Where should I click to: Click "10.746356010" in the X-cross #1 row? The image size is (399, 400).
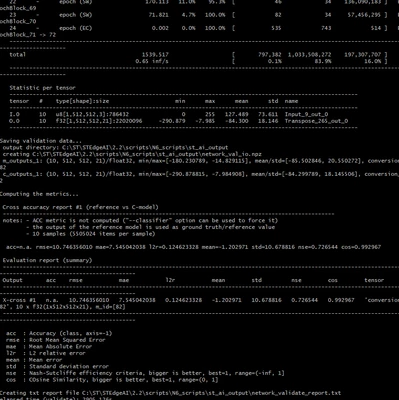tap(89, 300)
